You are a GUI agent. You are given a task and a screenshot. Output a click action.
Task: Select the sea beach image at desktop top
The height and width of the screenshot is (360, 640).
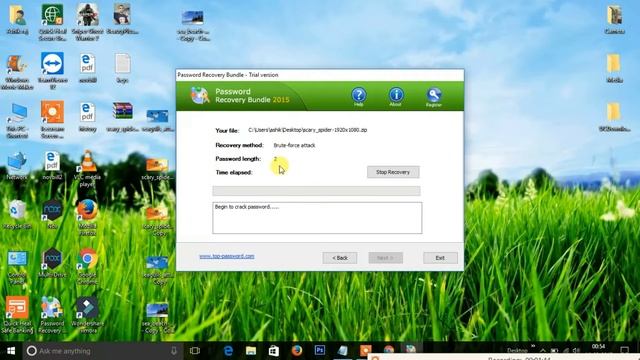coord(193,25)
